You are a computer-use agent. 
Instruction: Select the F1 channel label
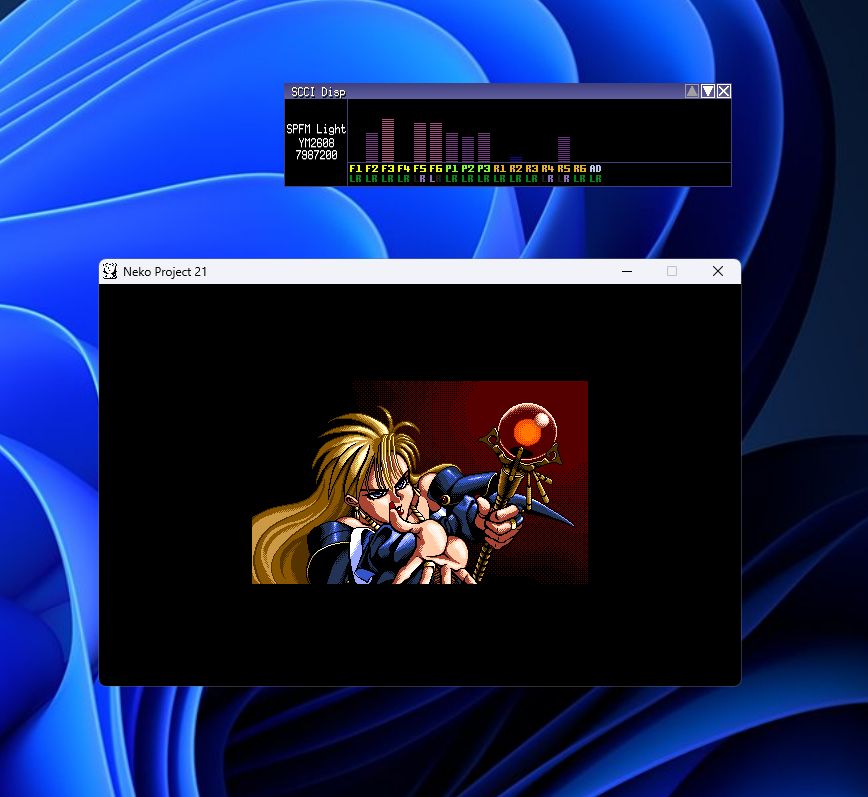pos(355,168)
